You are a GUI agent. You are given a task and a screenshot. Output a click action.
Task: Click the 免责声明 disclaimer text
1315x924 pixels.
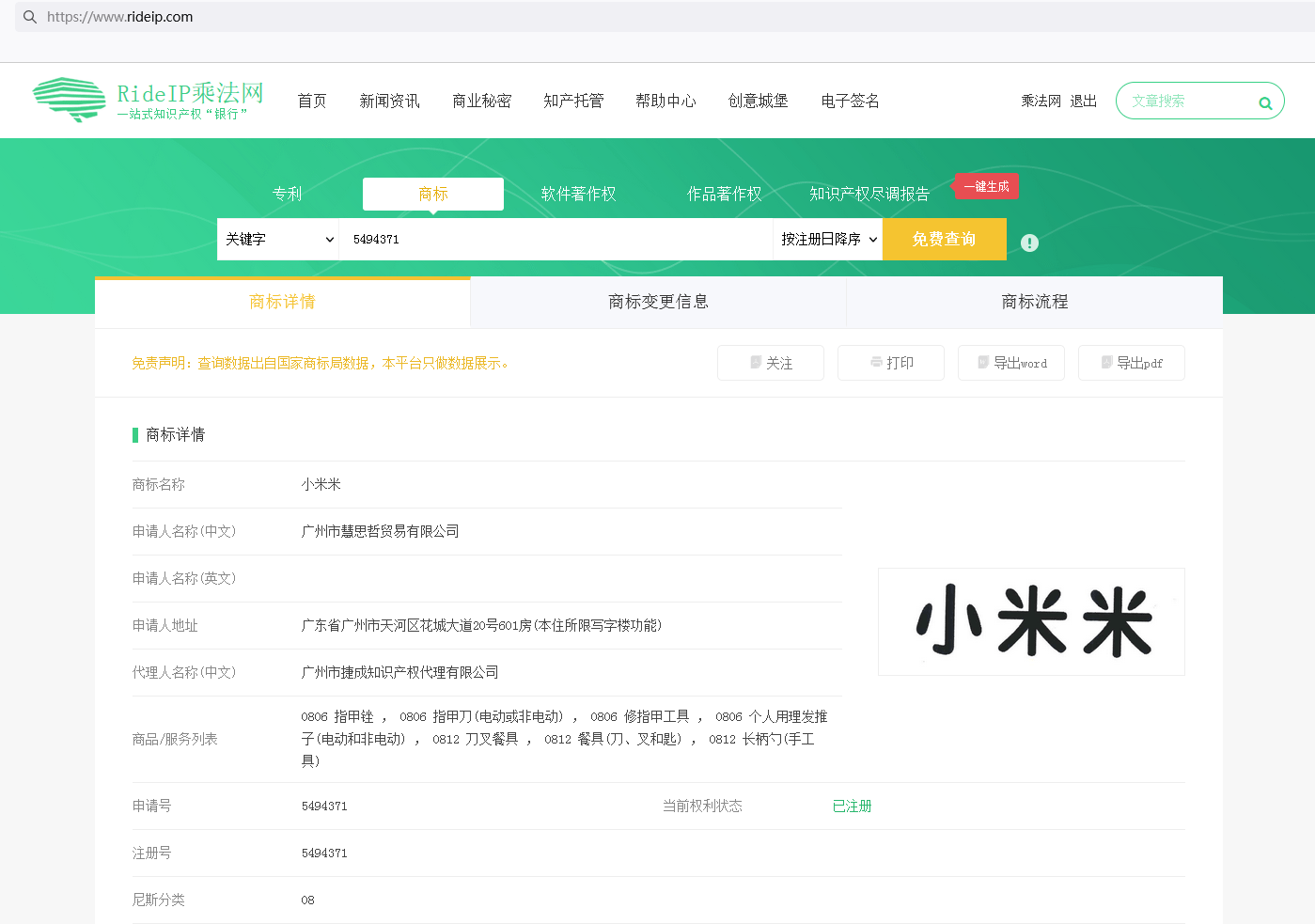pos(320,364)
